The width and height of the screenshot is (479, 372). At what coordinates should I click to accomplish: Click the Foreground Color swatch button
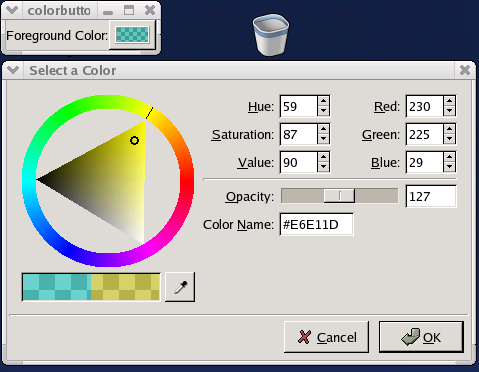(132, 35)
